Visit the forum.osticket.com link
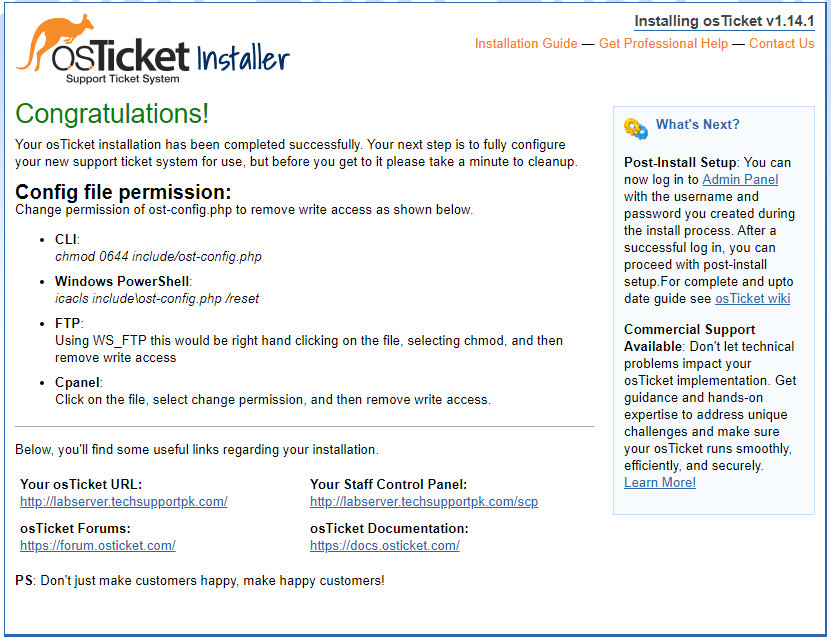Screen dimensions: 831x643 [x=98, y=545]
